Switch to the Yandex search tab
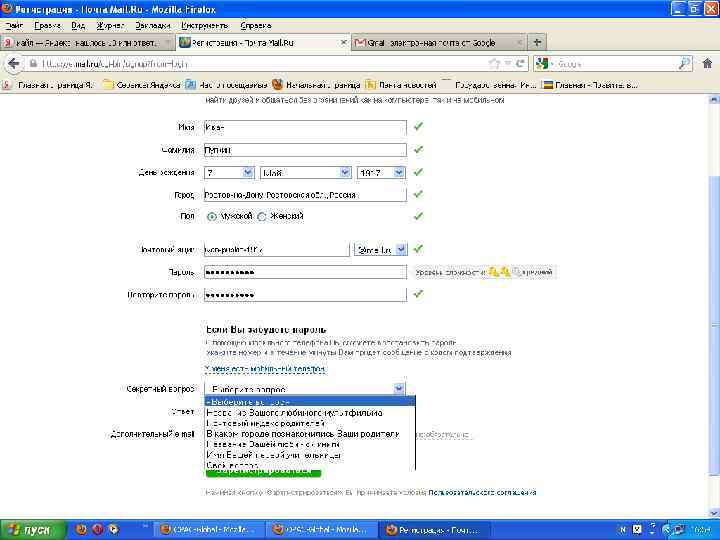 tap(87, 43)
